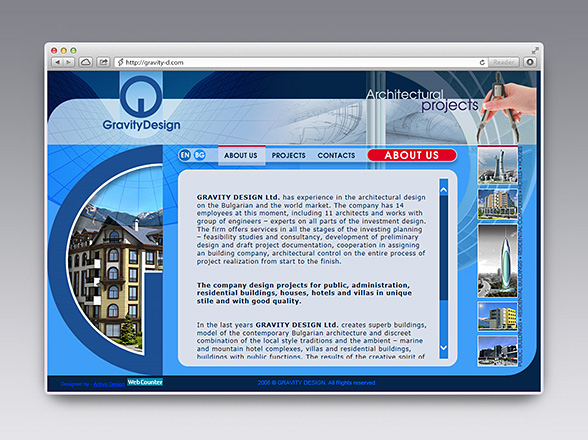The width and height of the screenshot is (588, 440).
Task: Click the GravityDesign logo
Action: (x=141, y=103)
